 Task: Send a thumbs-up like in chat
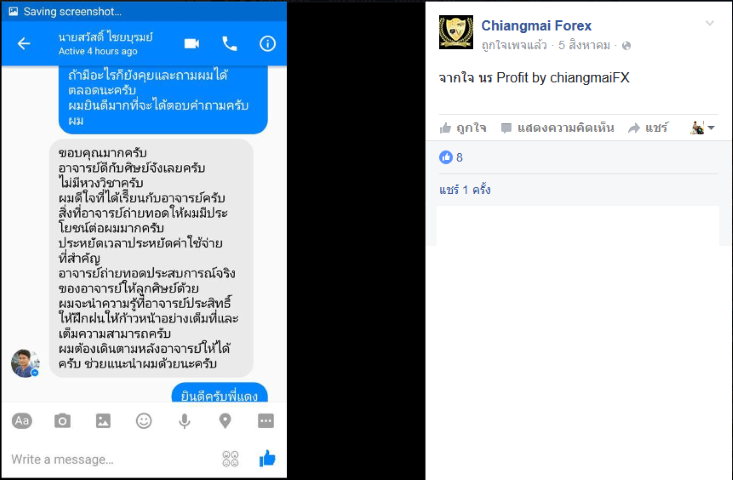tap(267, 459)
